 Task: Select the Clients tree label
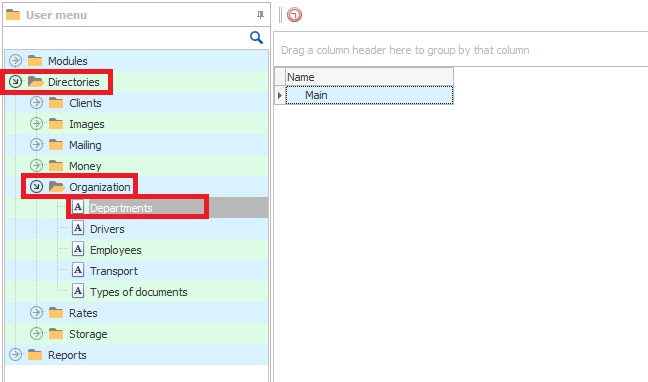click(85, 103)
